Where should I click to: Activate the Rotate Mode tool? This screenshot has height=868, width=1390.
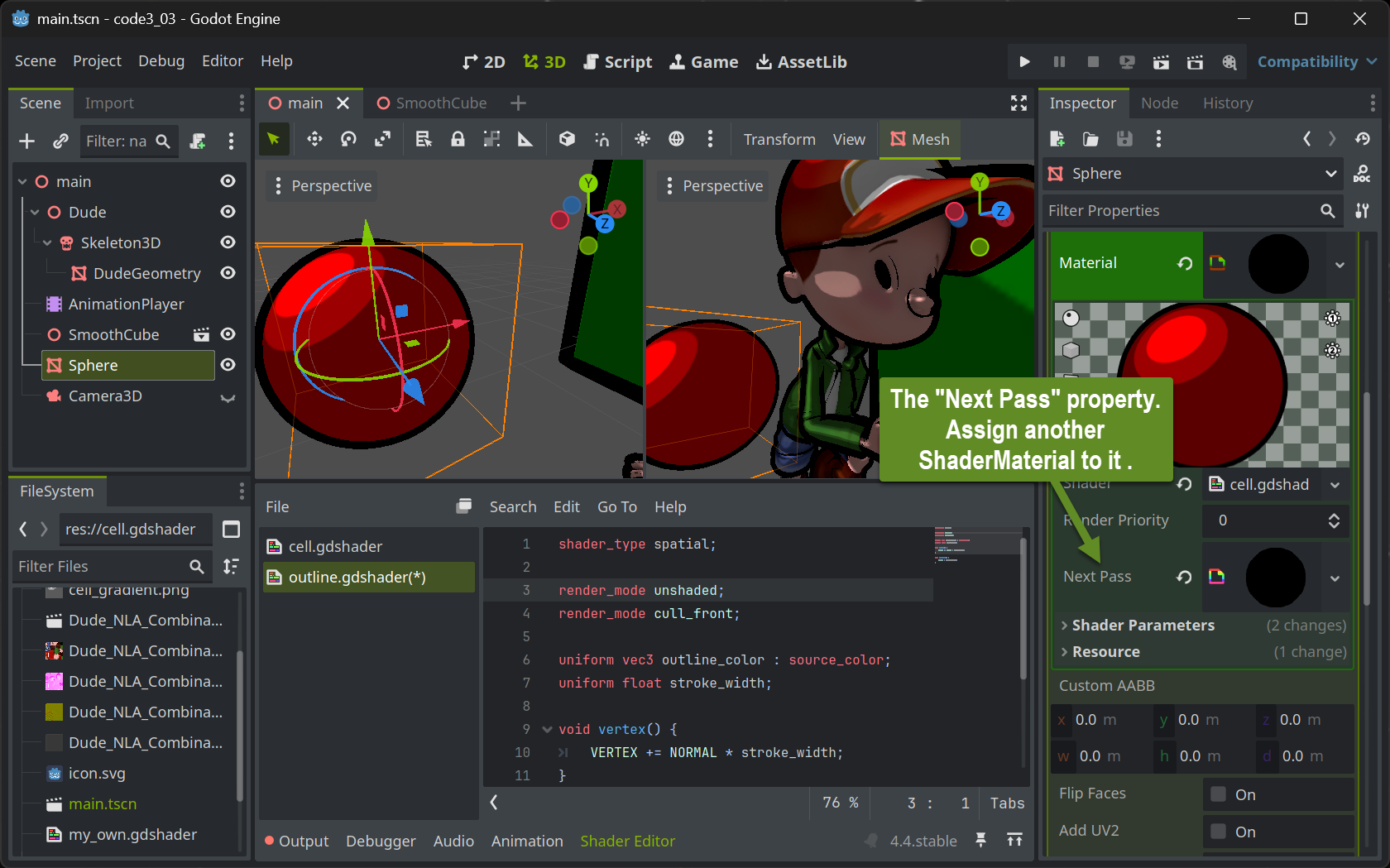348,139
